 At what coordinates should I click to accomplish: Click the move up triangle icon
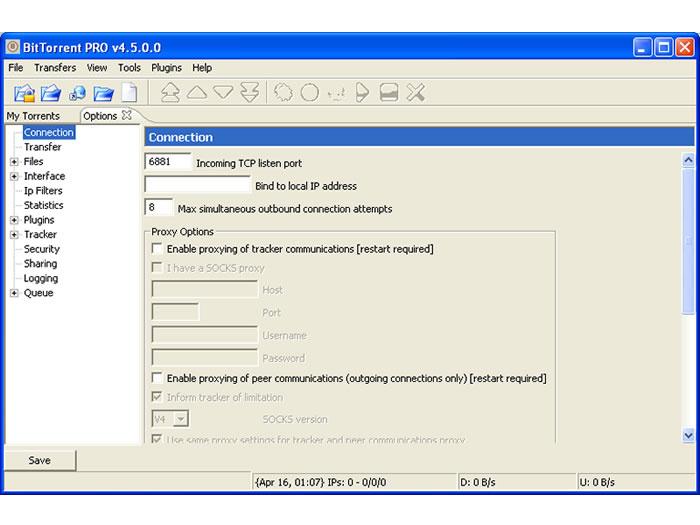197,93
